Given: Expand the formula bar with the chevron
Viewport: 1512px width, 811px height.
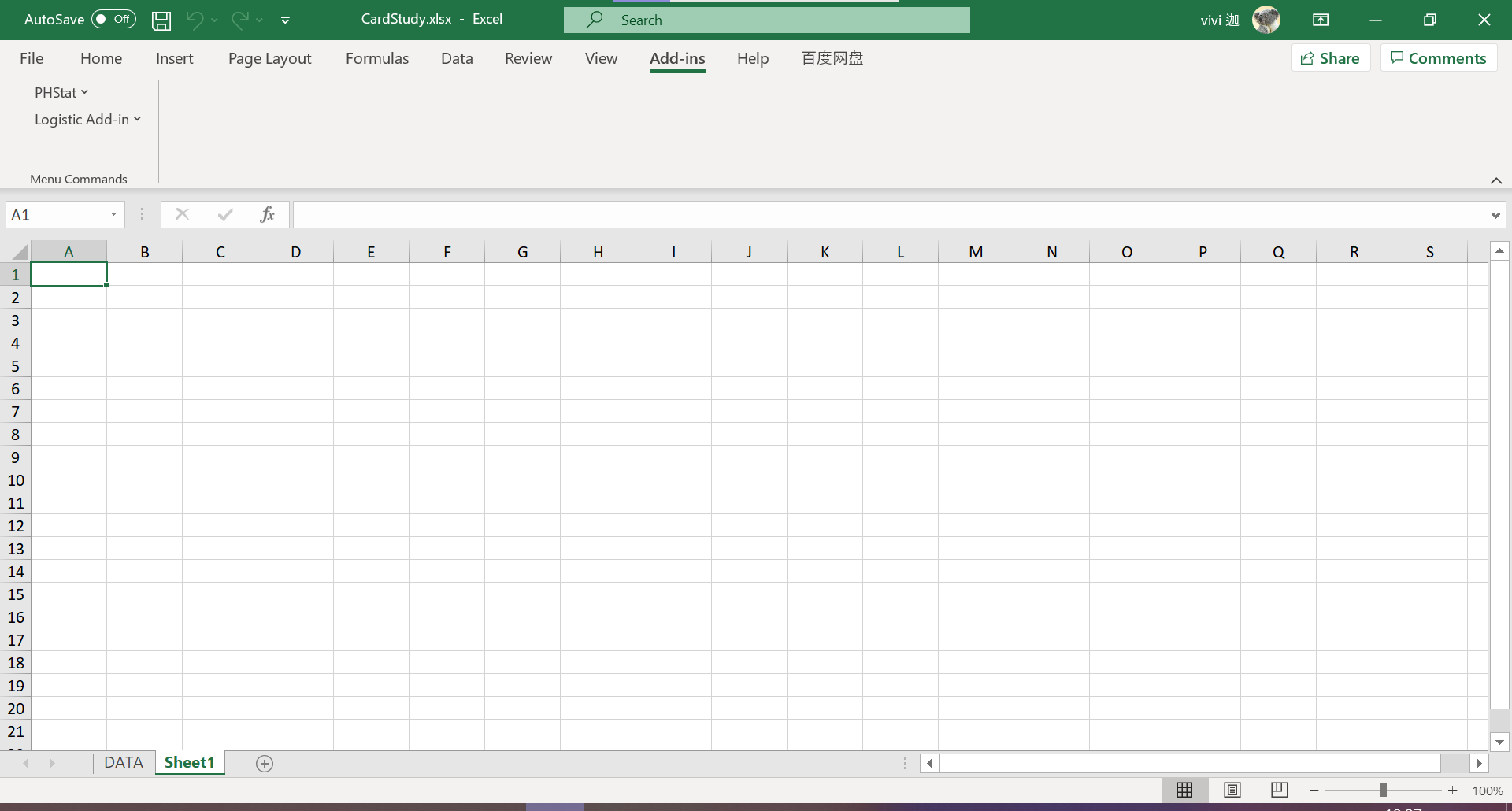Looking at the screenshot, I should click(x=1495, y=215).
